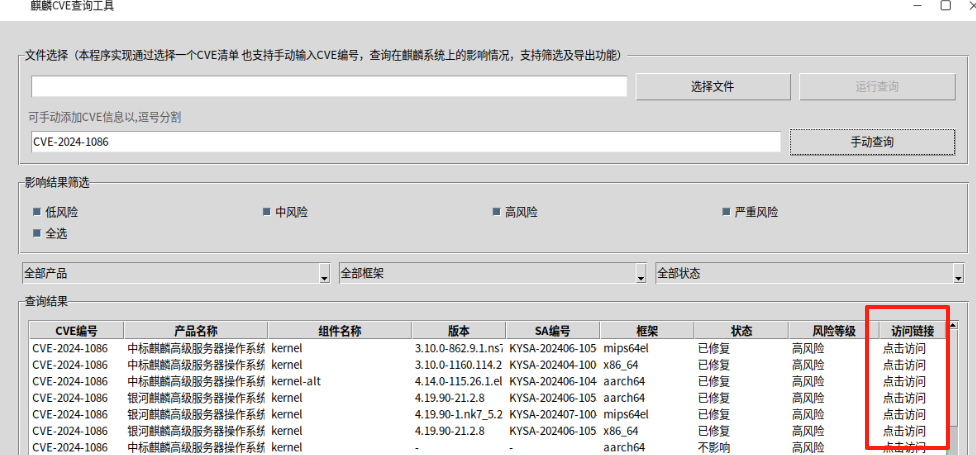Open 点击访问 in the 3.10.0-862.9.1.ns7 row
Screen dimensions: 976x455
(x=904, y=348)
